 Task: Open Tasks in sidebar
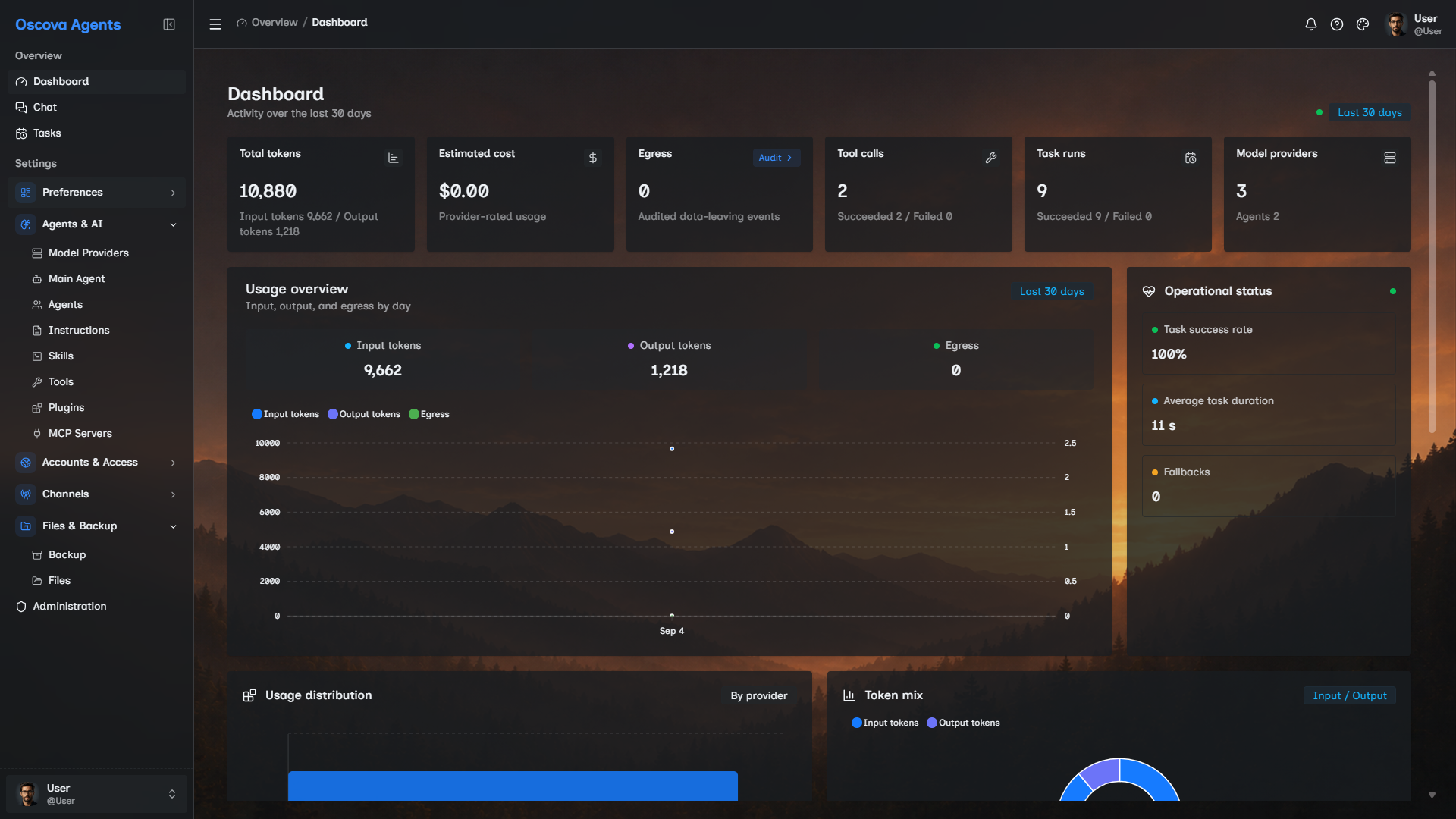96,133
